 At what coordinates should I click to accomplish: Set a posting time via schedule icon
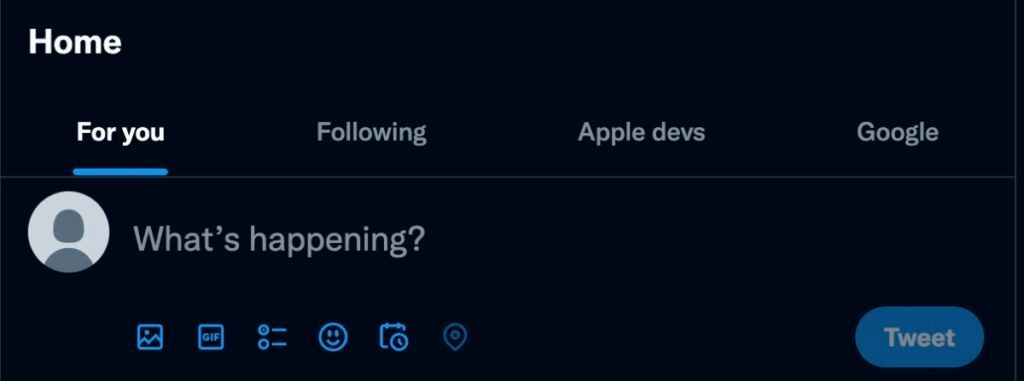[x=394, y=337]
